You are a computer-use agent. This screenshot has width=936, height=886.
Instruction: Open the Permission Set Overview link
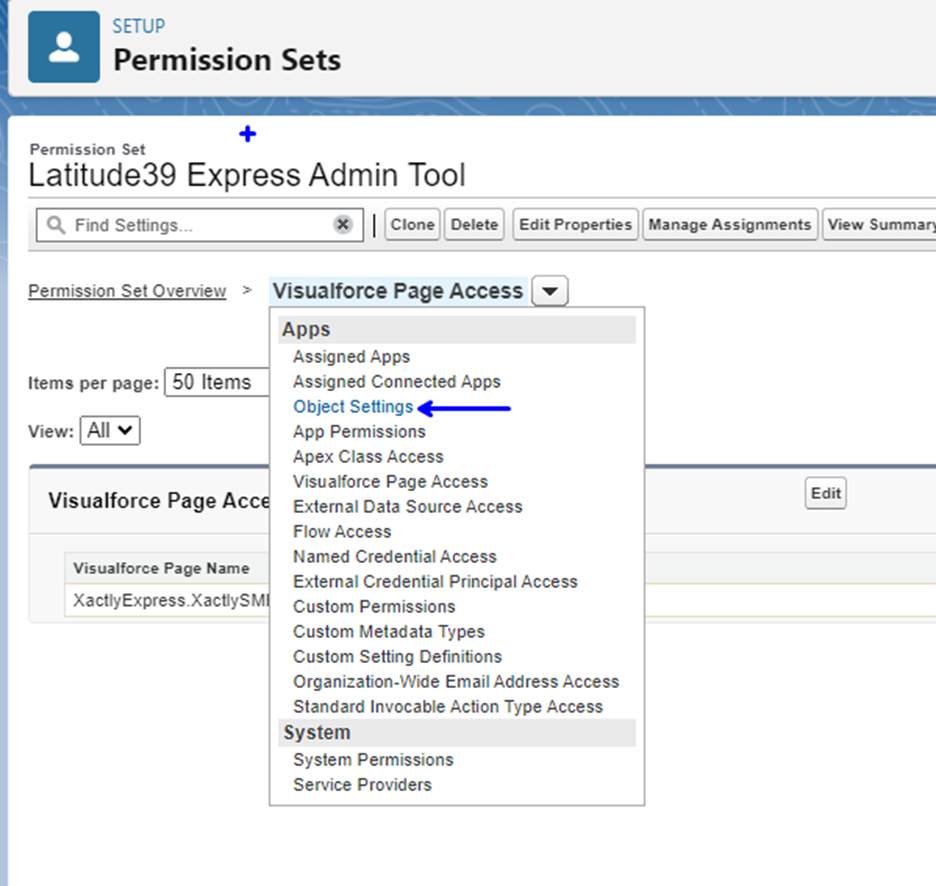[127, 291]
